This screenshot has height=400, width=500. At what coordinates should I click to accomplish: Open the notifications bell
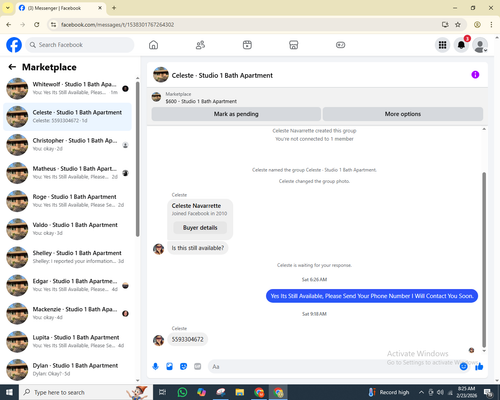pos(461,45)
